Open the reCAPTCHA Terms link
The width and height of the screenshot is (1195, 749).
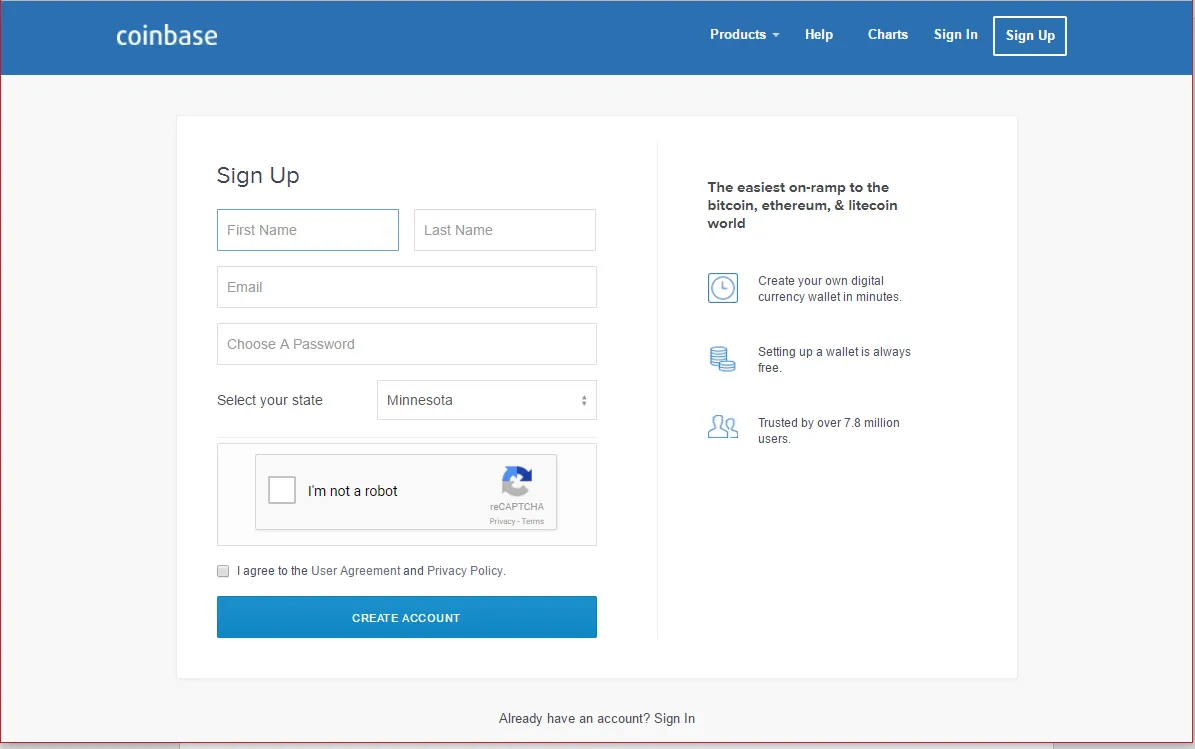(533, 521)
